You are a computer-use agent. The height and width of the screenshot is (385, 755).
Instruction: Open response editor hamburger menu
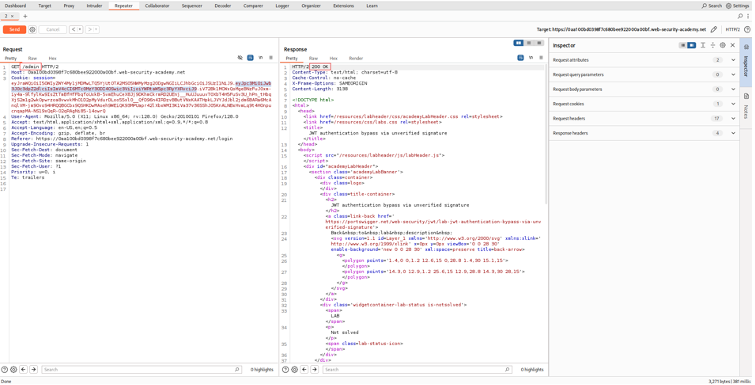click(541, 57)
